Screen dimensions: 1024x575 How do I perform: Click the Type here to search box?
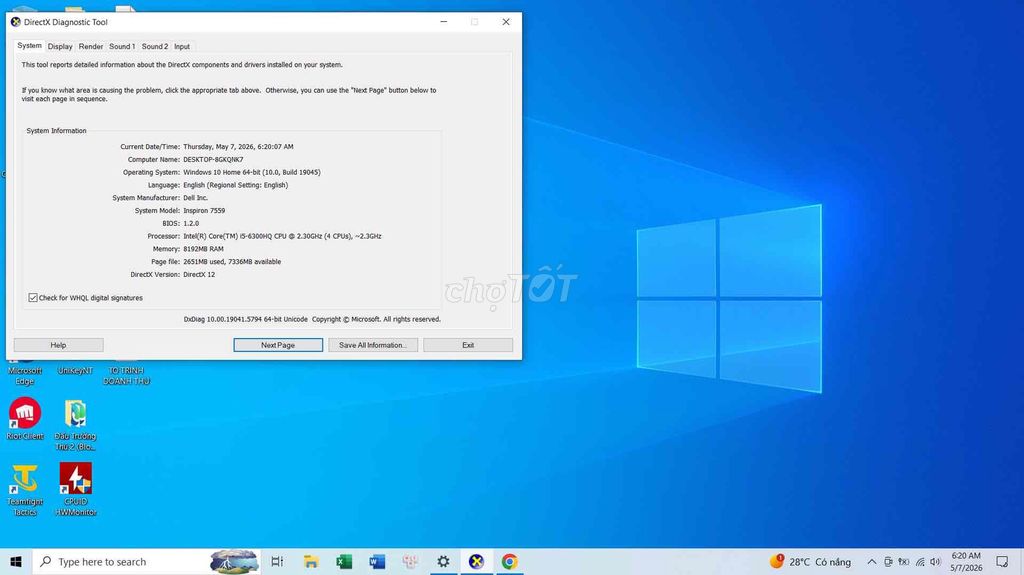coord(147,561)
